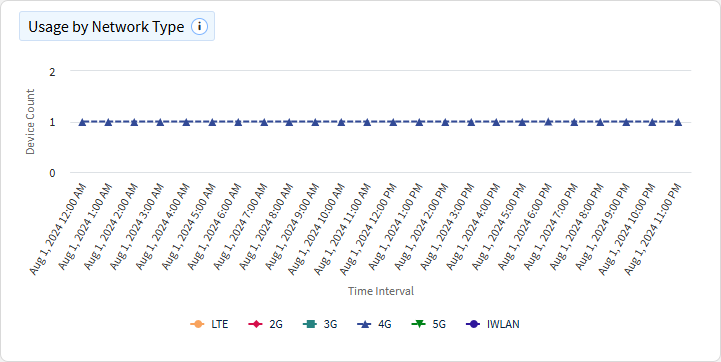The height and width of the screenshot is (362, 721).
Task: Select the 4G data point at 9:00 PM
Action: click(x=626, y=122)
